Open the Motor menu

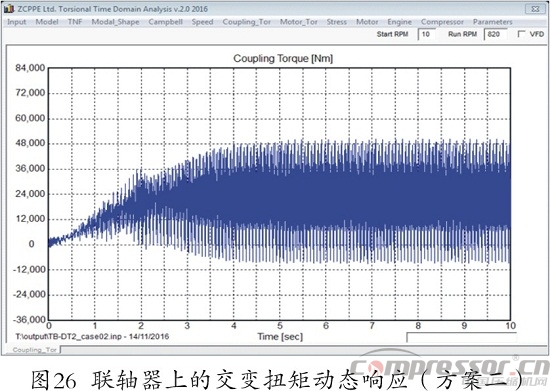pyautogui.click(x=367, y=22)
